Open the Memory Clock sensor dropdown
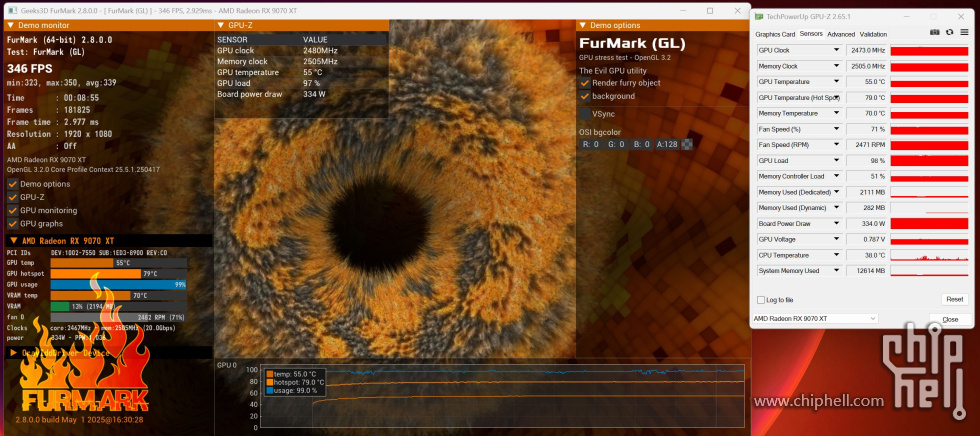This screenshot has width=980, height=436. (836, 66)
